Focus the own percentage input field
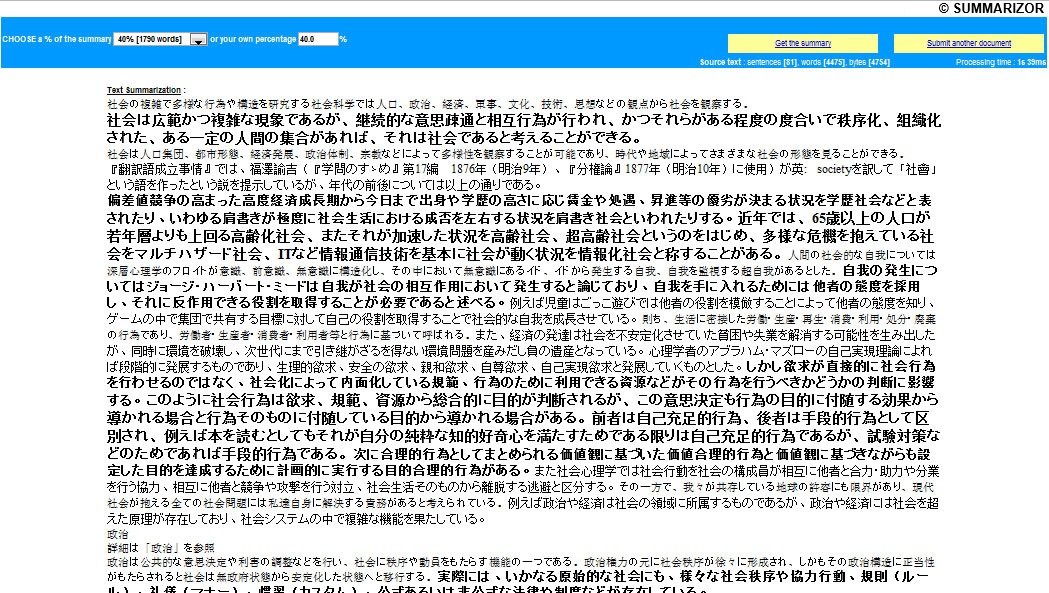 [x=318, y=39]
